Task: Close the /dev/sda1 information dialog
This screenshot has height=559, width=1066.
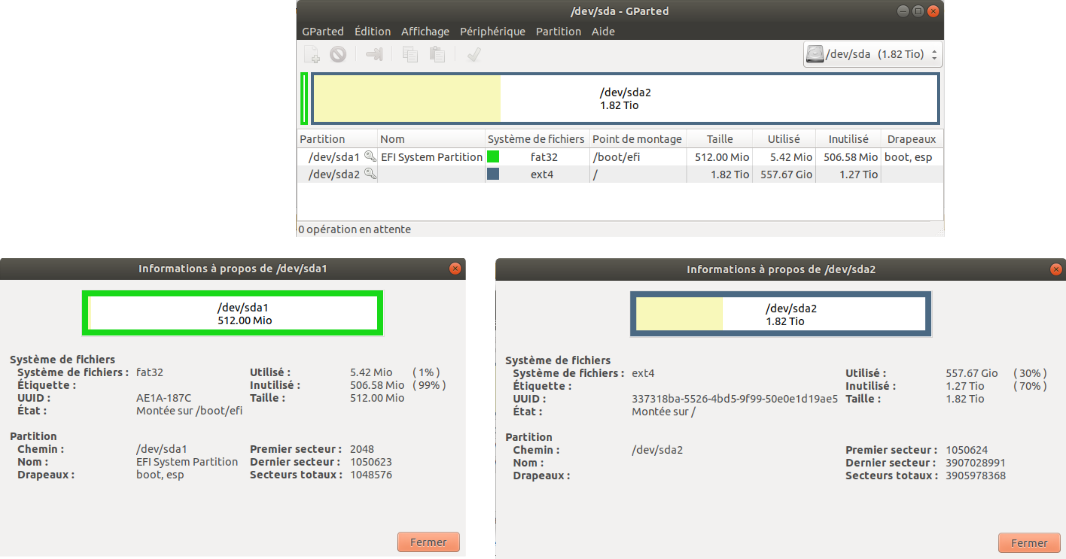Action: (455, 269)
